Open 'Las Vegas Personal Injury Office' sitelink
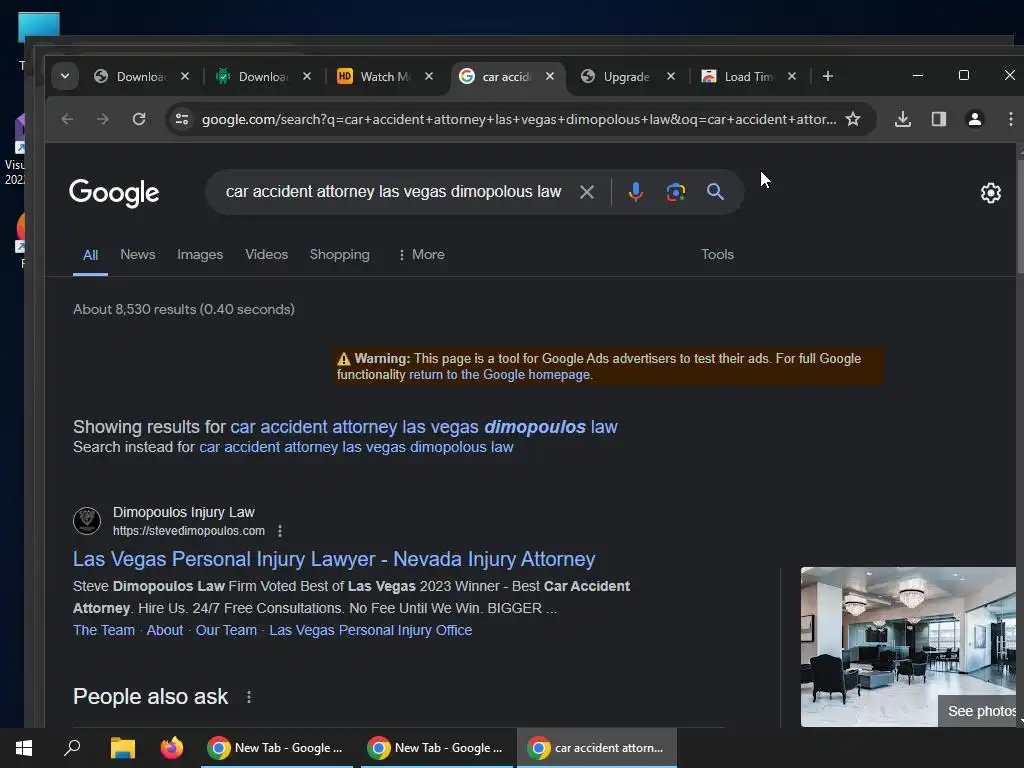This screenshot has height=768, width=1024. pyautogui.click(x=370, y=630)
